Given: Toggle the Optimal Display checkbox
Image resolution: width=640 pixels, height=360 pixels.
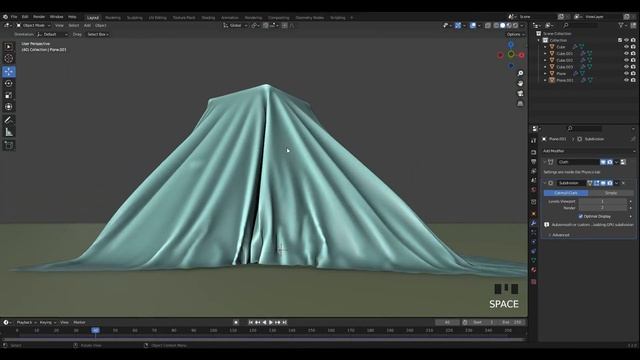Looking at the screenshot, I should [x=580, y=216].
